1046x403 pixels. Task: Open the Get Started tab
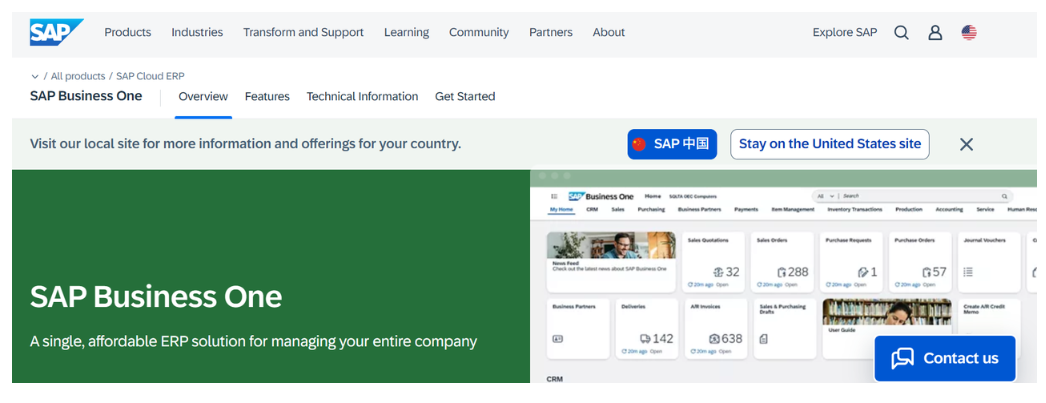[465, 97]
